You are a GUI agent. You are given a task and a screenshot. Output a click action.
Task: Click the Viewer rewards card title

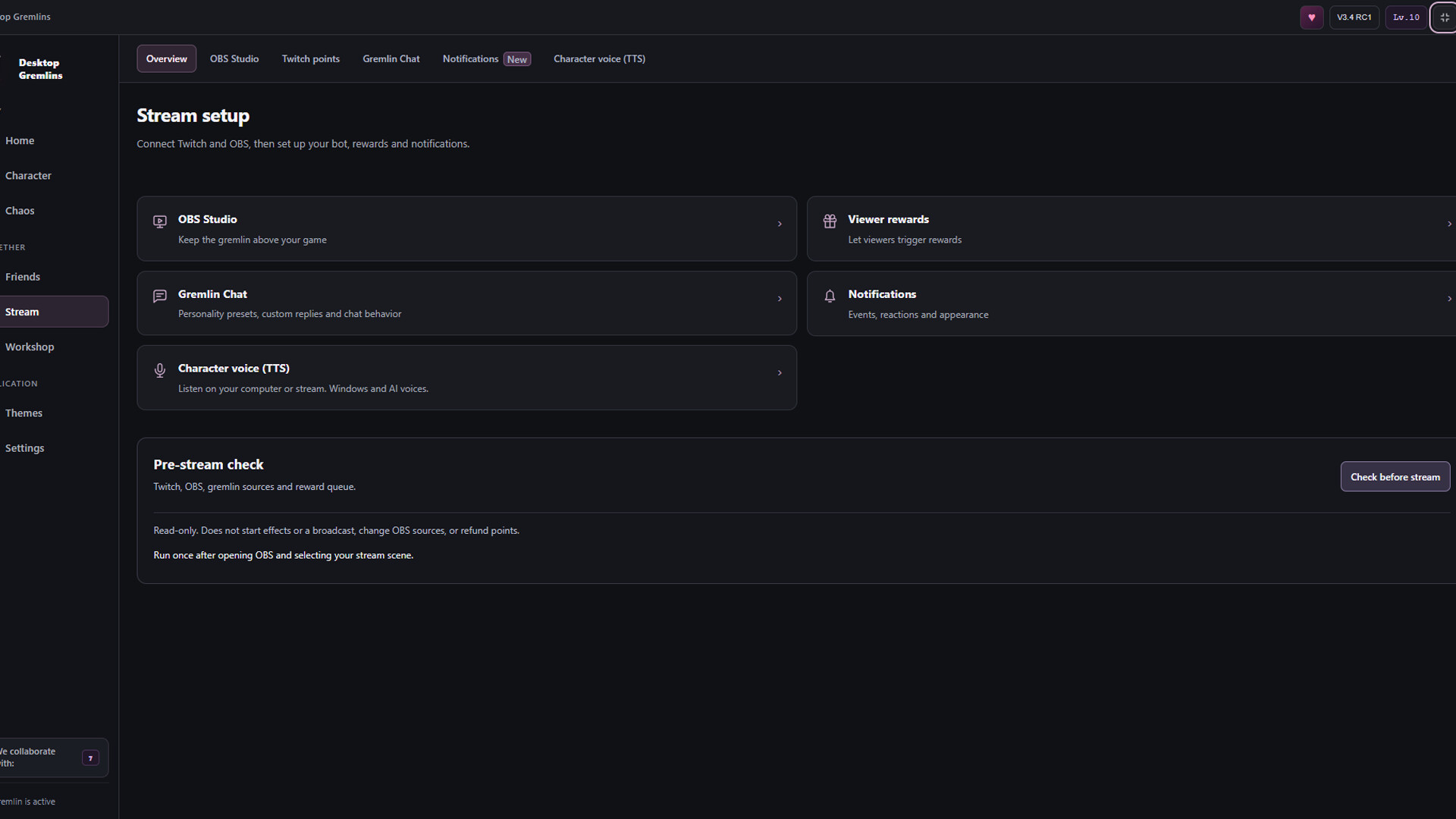pyautogui.click(x=888, y=219)
